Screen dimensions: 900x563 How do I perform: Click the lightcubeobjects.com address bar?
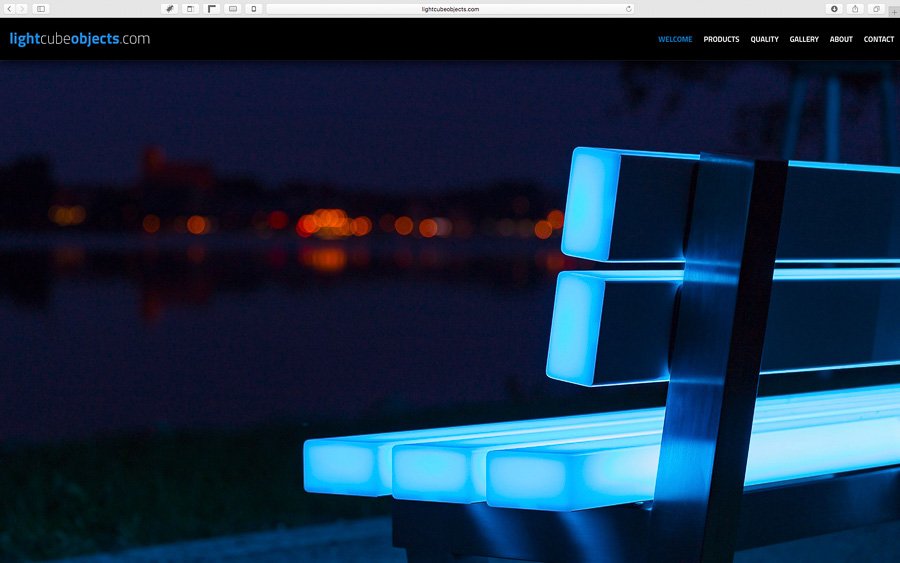[450, 9]
